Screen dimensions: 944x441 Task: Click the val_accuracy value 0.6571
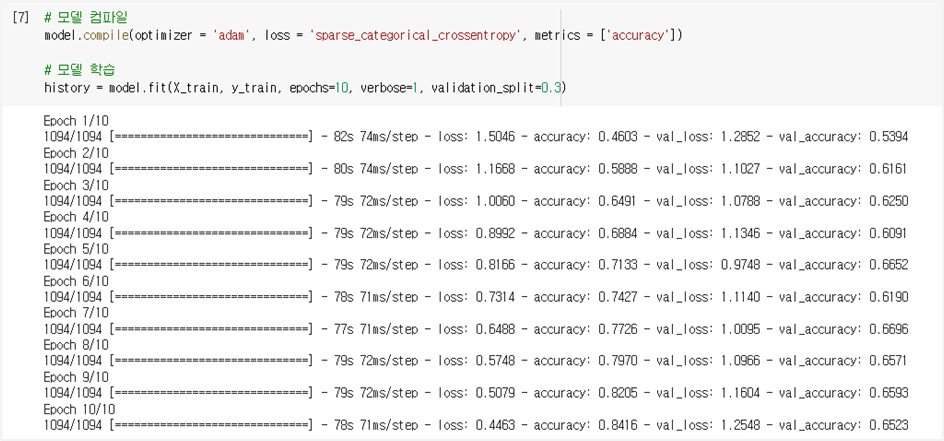889,361
